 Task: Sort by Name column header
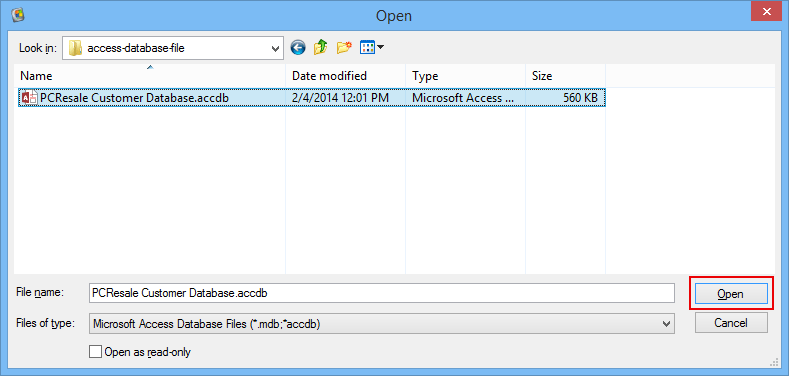(x=149, y=76)
